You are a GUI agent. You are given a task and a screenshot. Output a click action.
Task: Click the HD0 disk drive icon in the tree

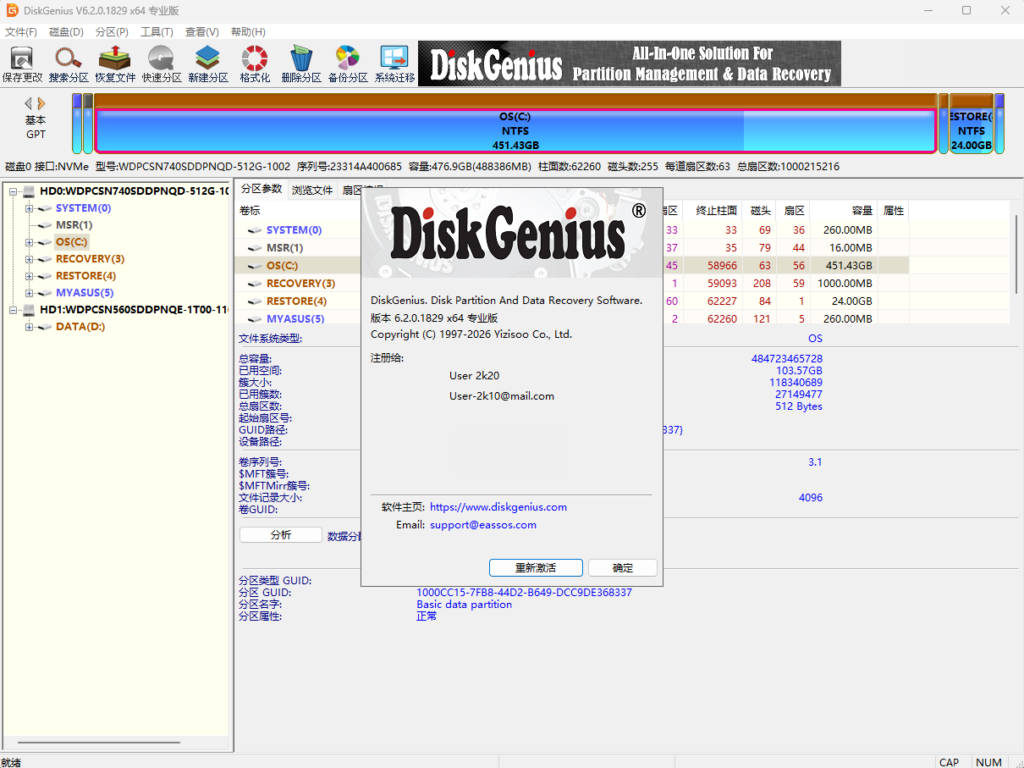click(x=29, y=191)
